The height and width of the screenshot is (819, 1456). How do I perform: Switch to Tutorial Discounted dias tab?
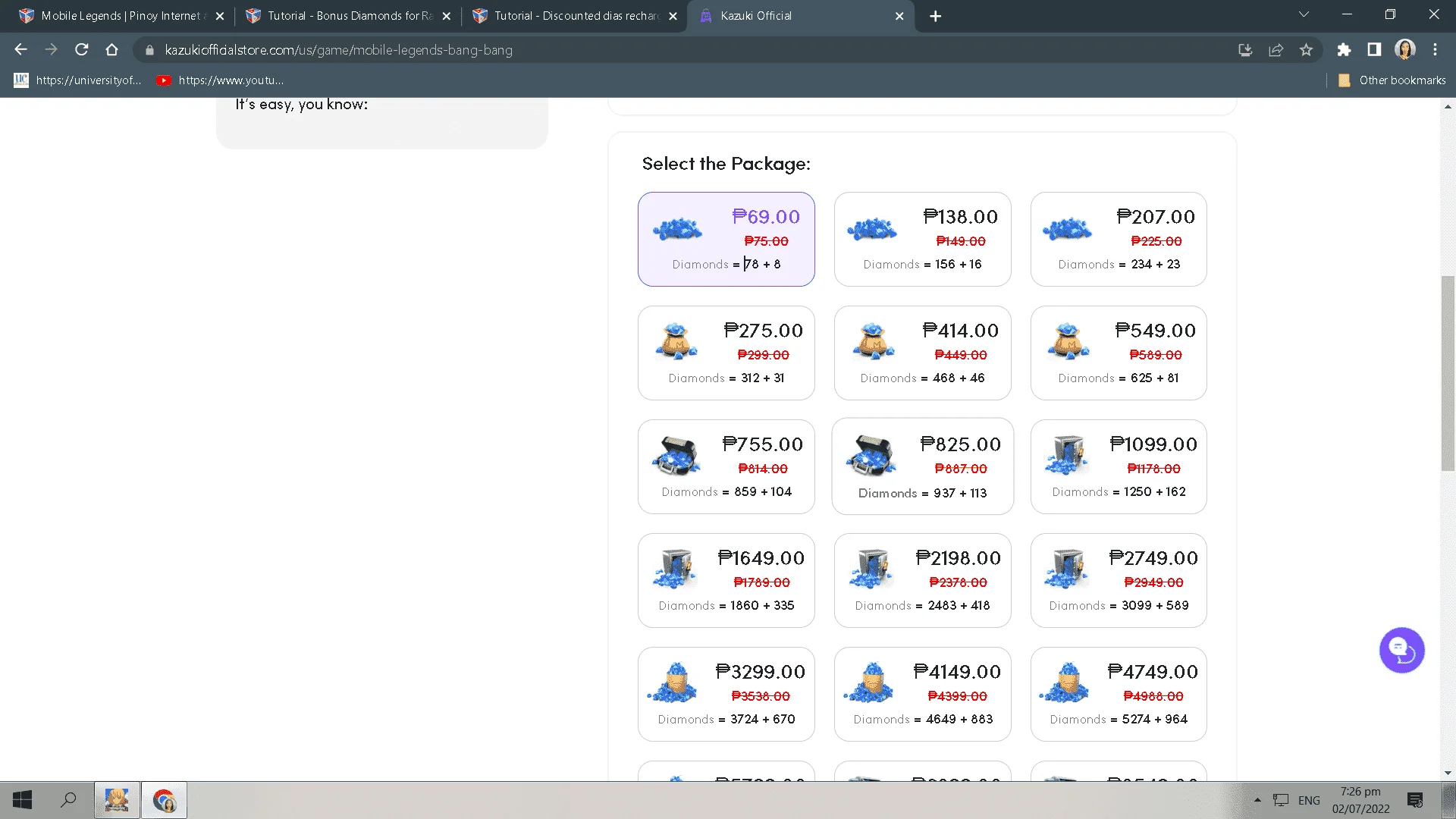coord(573,16)
